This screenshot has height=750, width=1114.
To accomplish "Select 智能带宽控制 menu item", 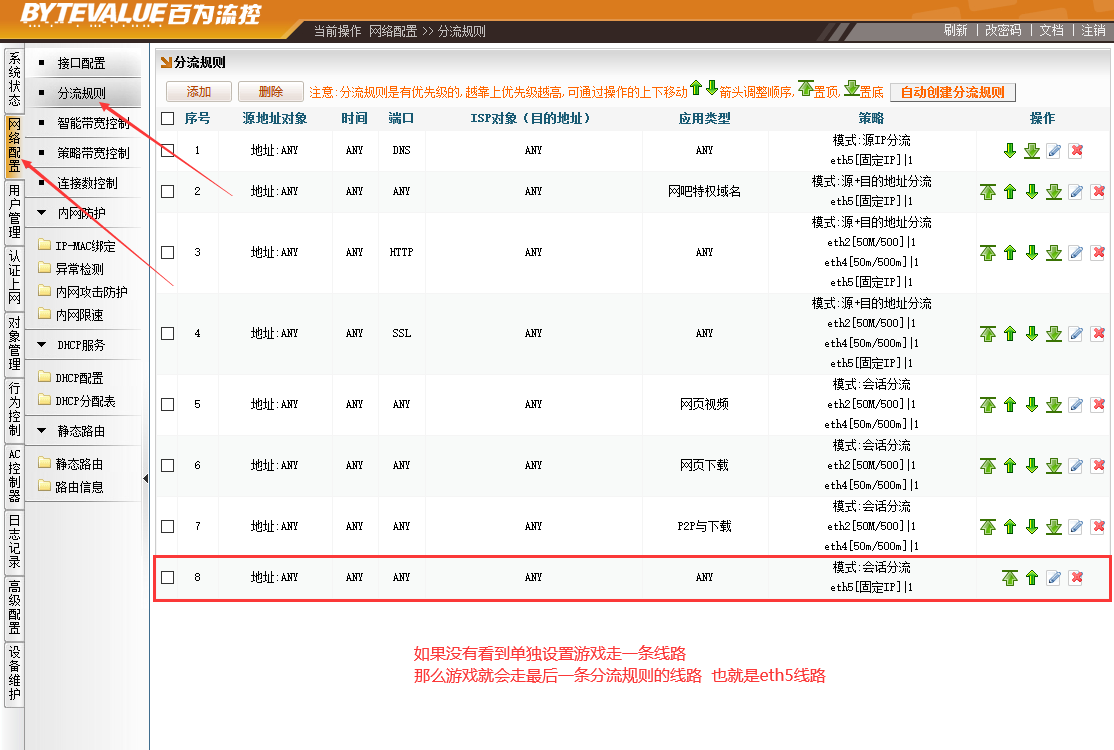I will [93, 124].
